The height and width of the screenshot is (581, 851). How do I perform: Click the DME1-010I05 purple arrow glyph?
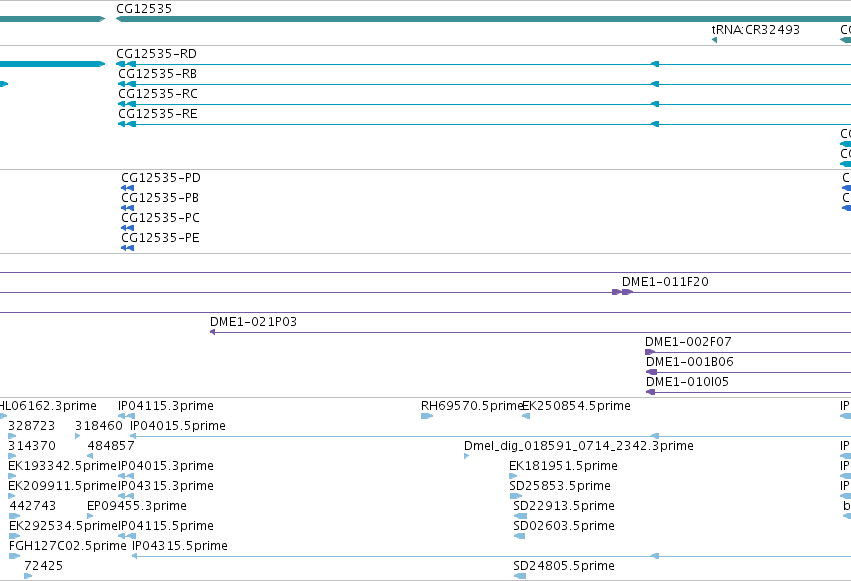click(x=651, y=392)
